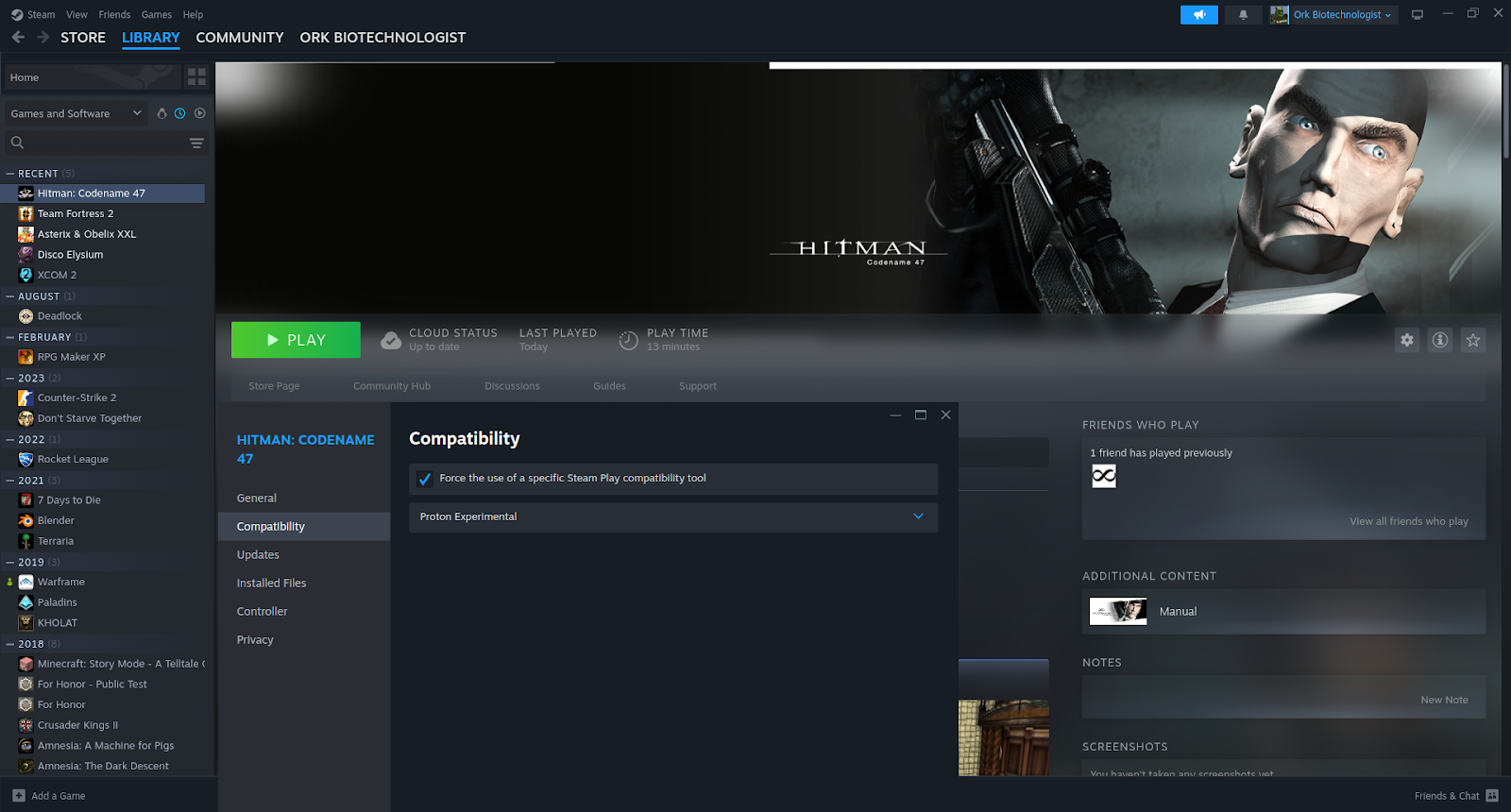Open the View menu
This screenshot has height=812, width=1511.
coord(76,14)
